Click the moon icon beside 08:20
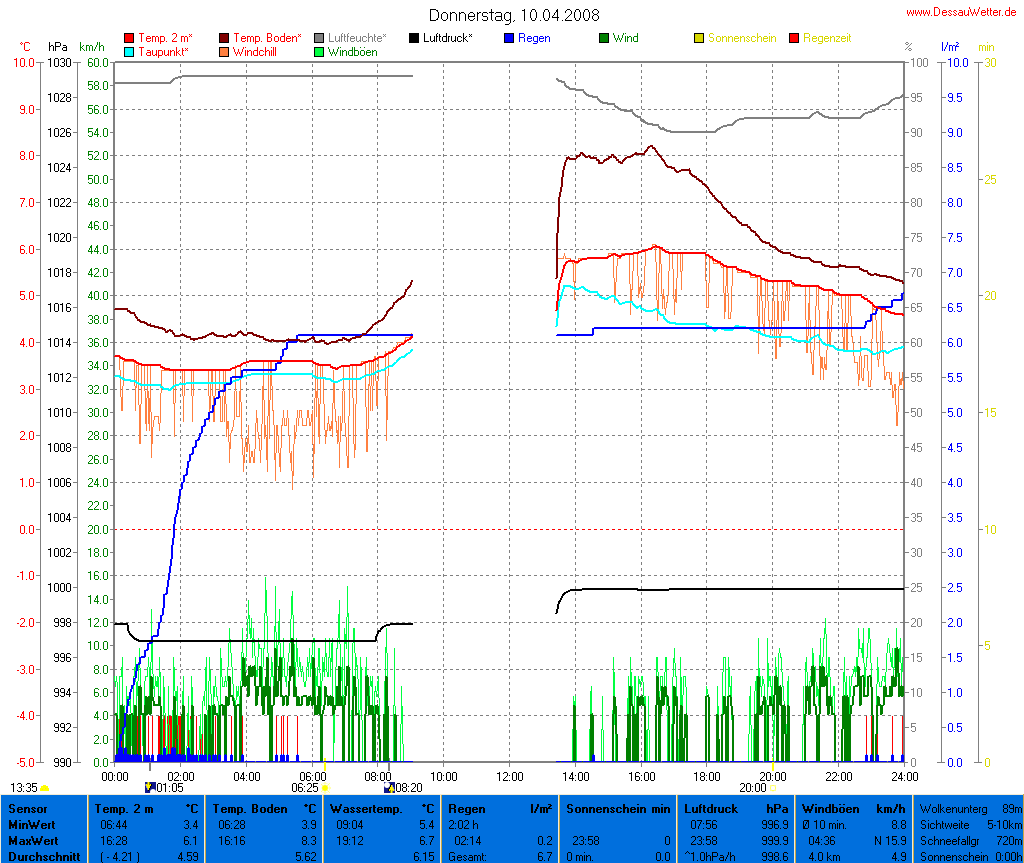 [390, 787]
